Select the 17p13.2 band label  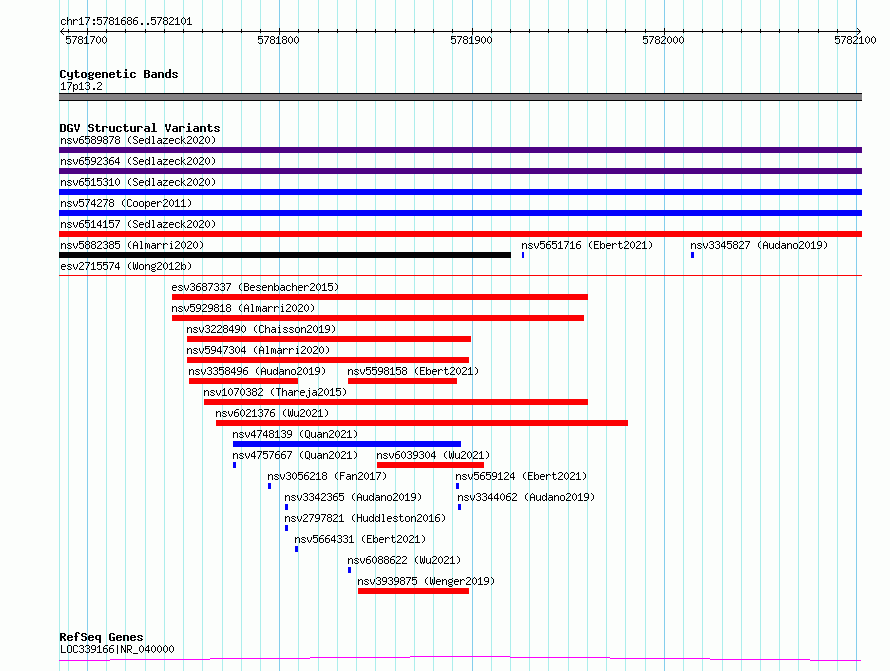(x=81, y=86)
